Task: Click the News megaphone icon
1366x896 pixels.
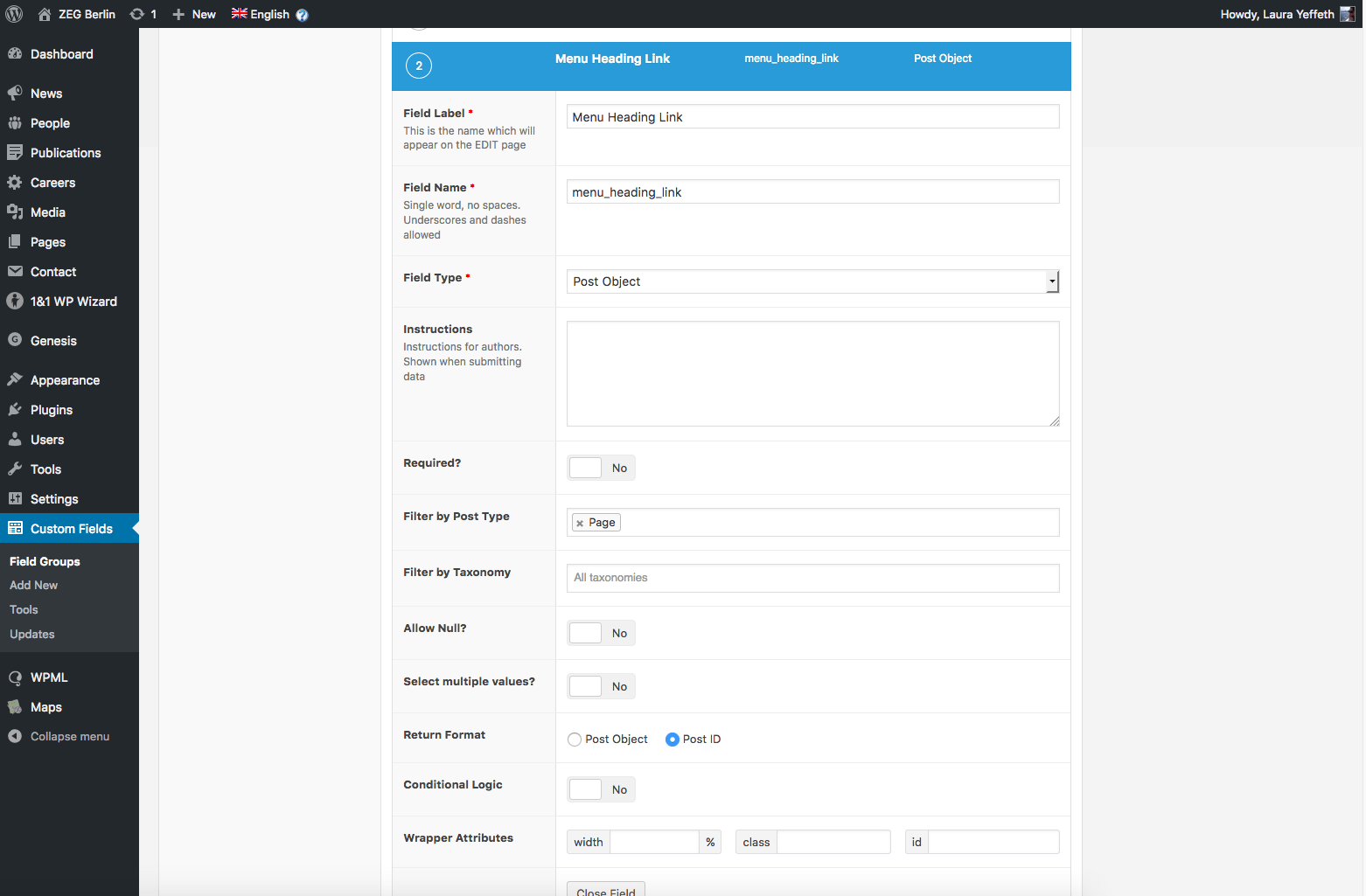Action: (x=15, y=93)
